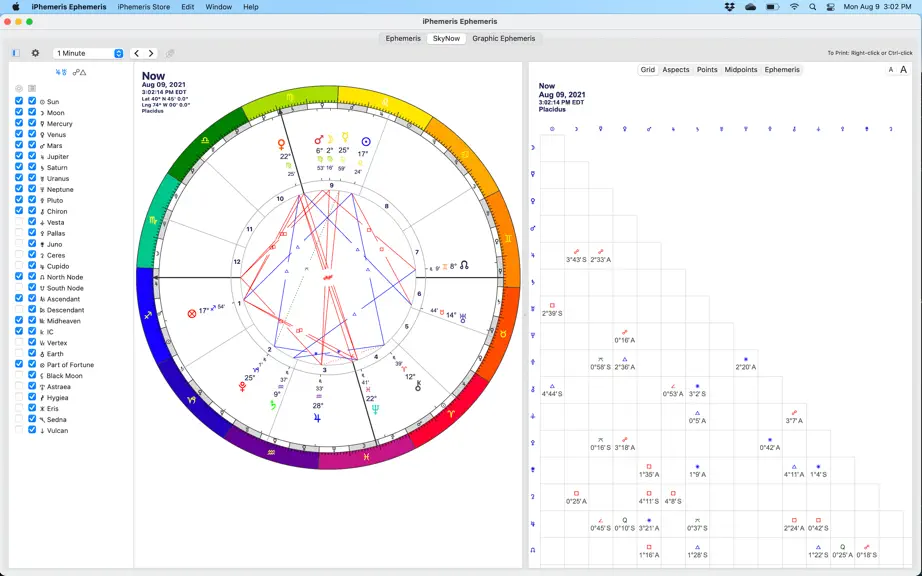
Task: Click the greyed-out link icon in the toolbar
Action: click(170, 53)
